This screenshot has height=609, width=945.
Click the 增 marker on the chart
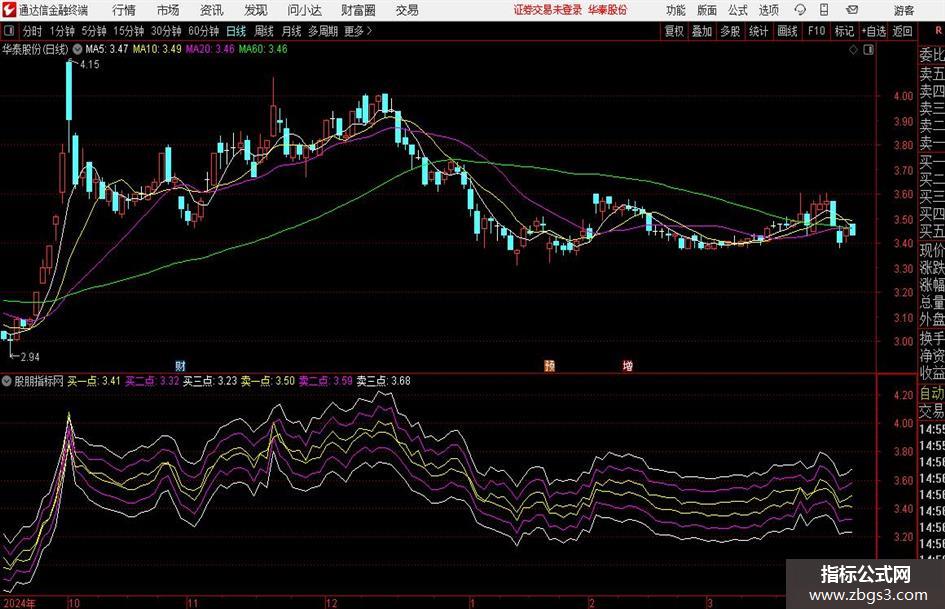[x=627, y=365]
